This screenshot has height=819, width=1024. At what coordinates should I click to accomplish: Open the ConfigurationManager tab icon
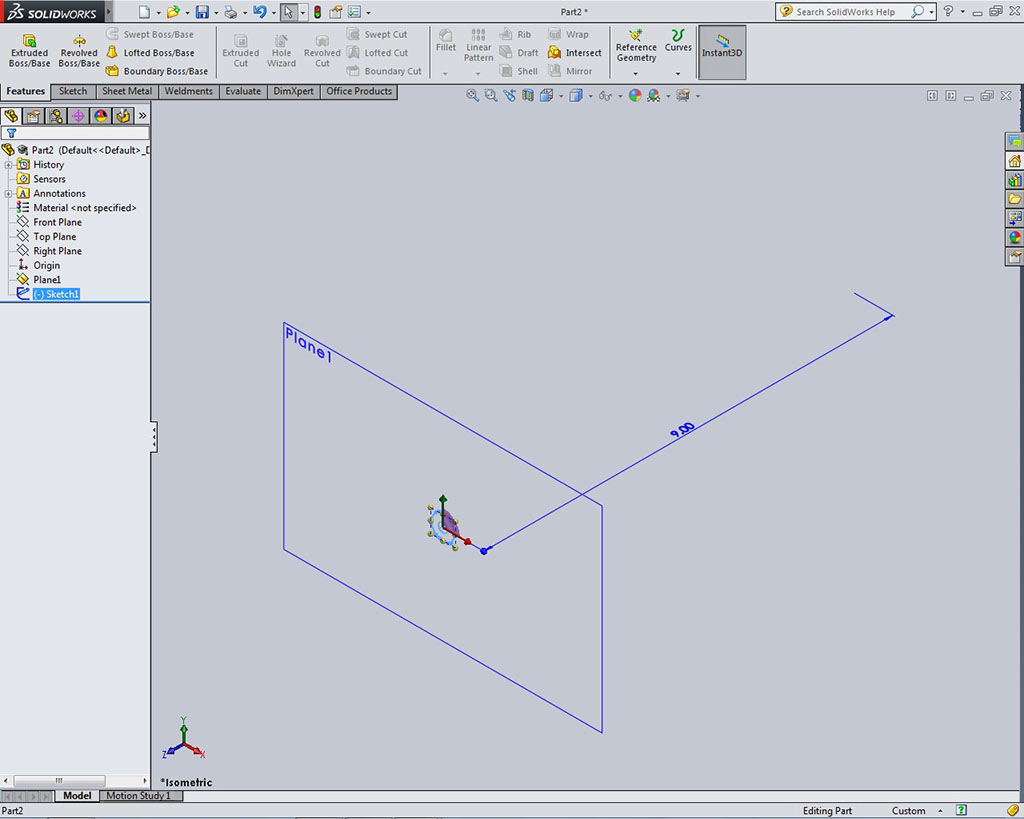56,116
